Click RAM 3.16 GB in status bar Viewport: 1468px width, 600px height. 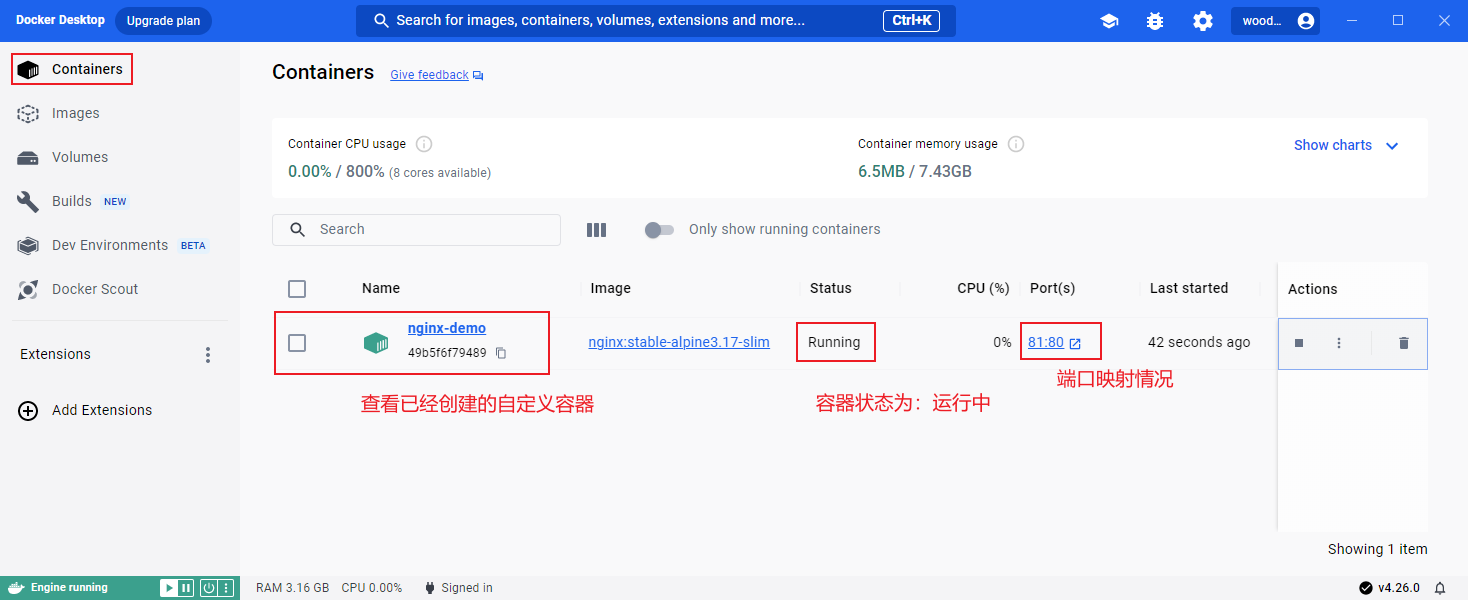pyautogui.click(x=292, y=588)
